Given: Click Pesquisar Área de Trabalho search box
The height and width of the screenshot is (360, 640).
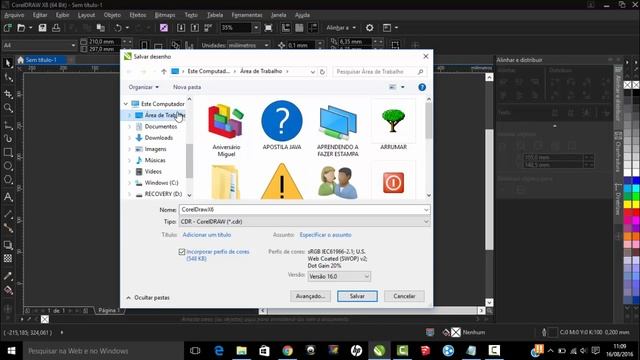Looking at the screenshot, I should click(x=380, y=72).
